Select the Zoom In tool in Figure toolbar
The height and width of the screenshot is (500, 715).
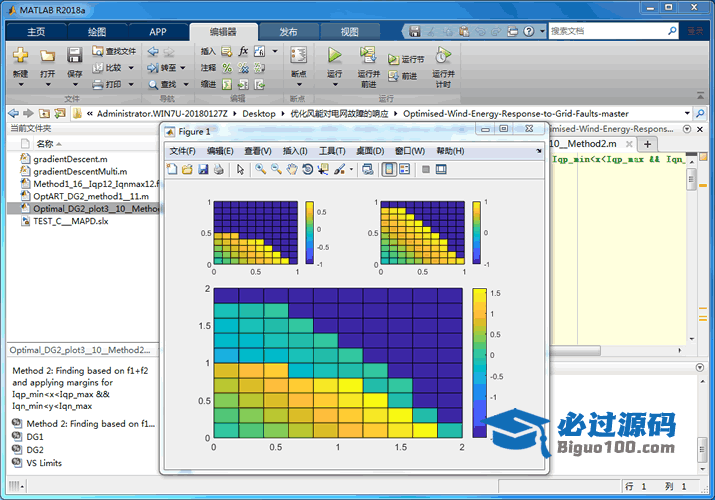click(260, 169)
